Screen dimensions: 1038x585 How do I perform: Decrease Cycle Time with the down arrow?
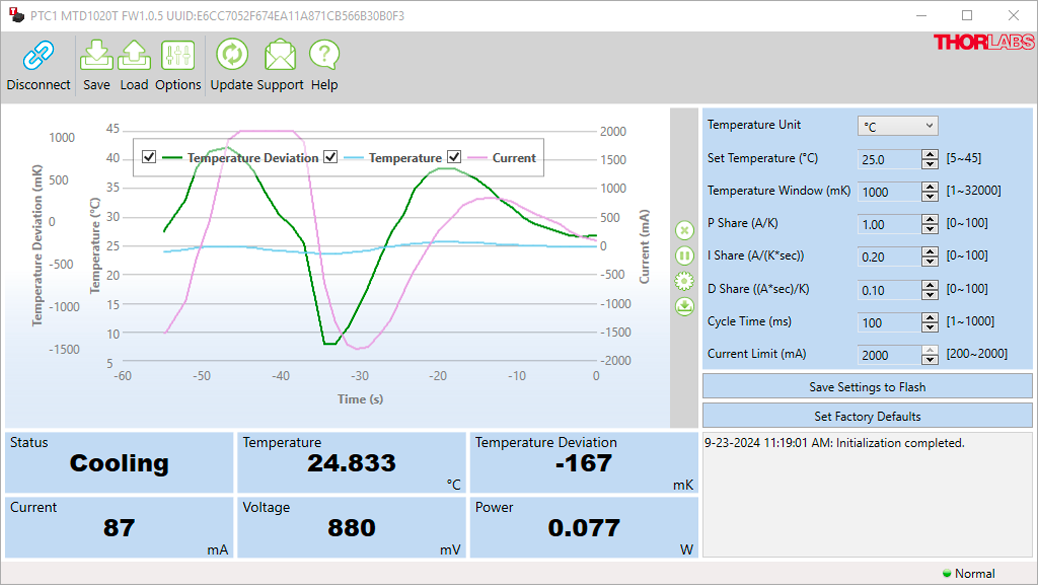point(930,327)
